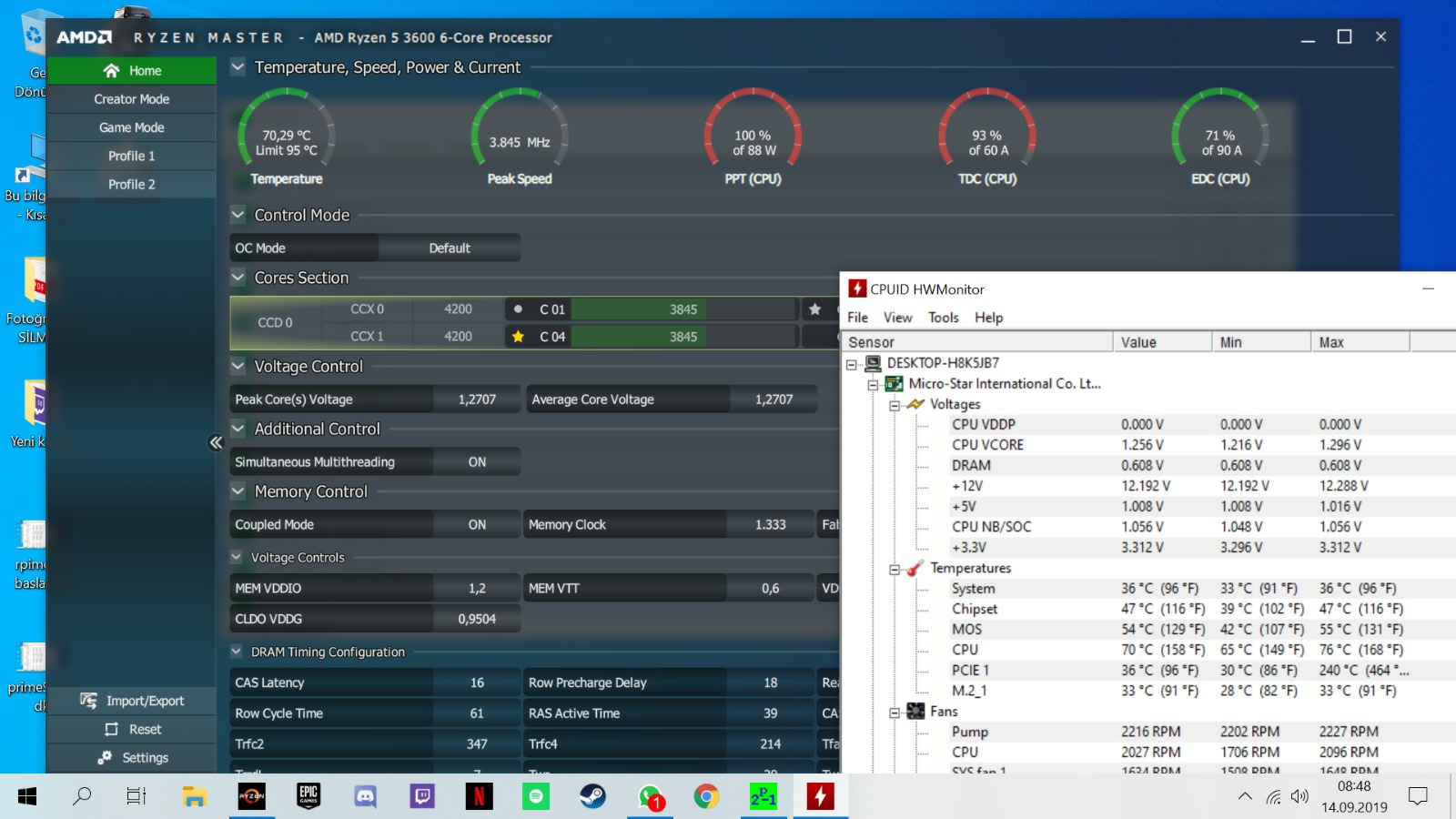This screenshot has width=1456, height=819.
Task: Open Twitch from taskbar
Action: pos(422,797)
